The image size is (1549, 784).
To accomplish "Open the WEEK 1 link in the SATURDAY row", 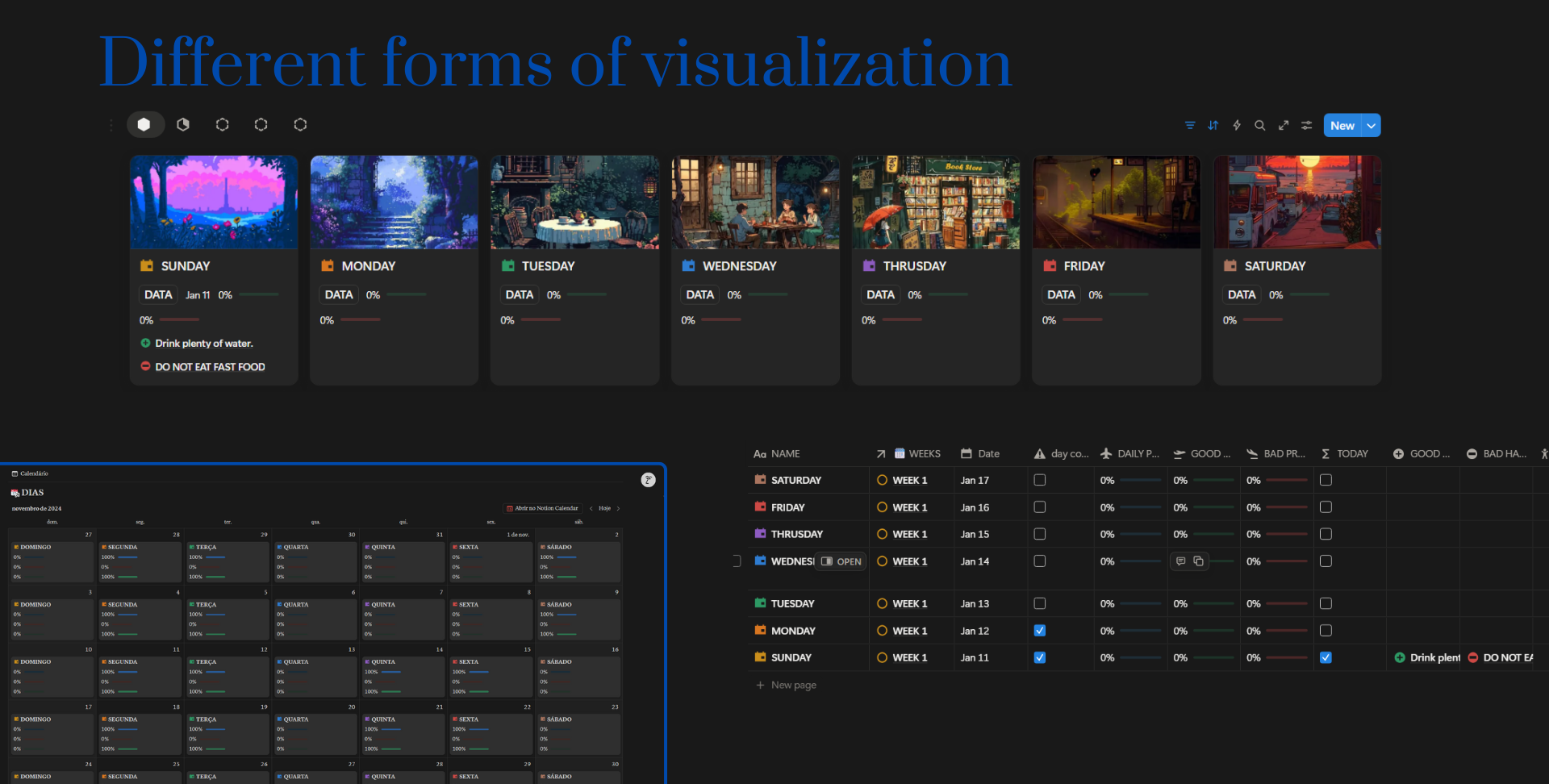I will point(909,480).
